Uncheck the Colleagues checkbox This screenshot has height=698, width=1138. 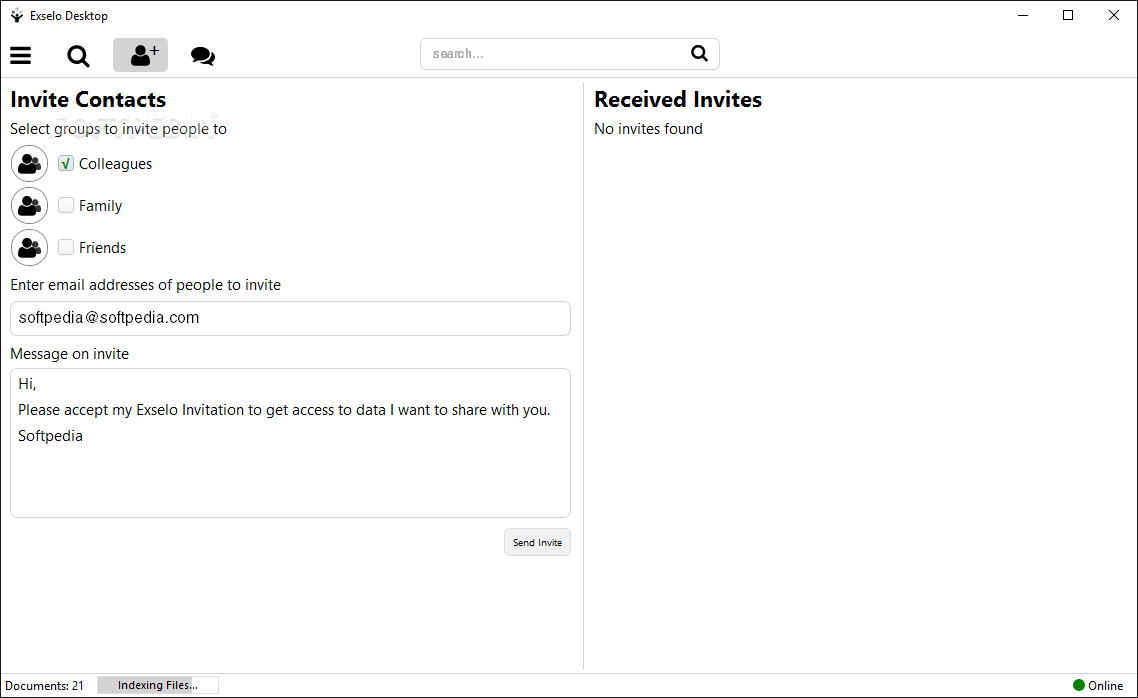point(66,163)
